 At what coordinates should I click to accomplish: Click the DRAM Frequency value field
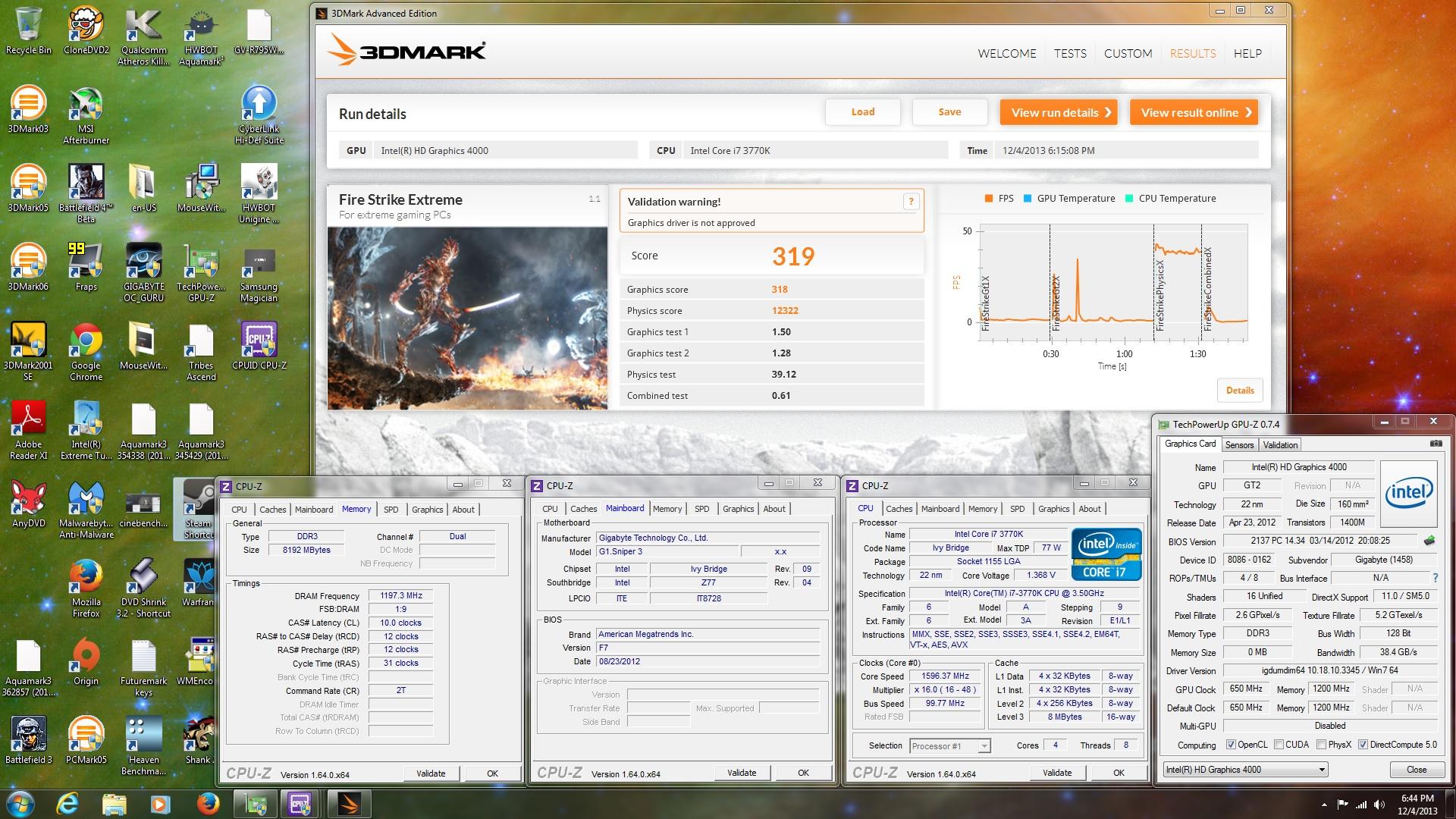tap(400, 596)
